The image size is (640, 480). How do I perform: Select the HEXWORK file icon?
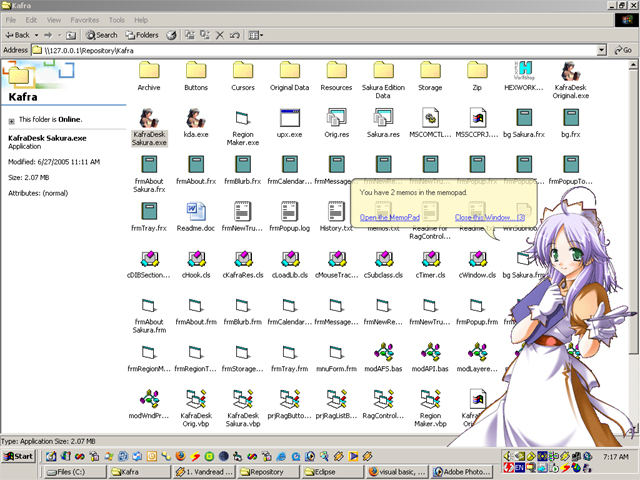point(526,70)
